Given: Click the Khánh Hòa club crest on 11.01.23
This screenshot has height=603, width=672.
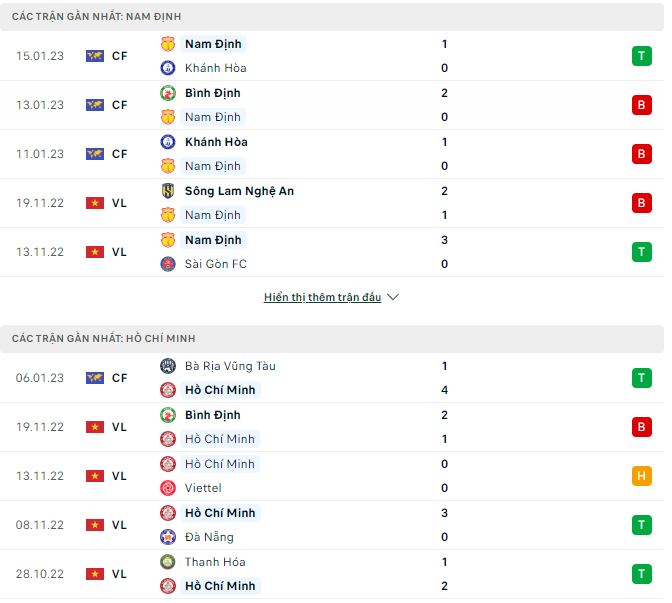Looking at the screenshot, I should 168,142.
